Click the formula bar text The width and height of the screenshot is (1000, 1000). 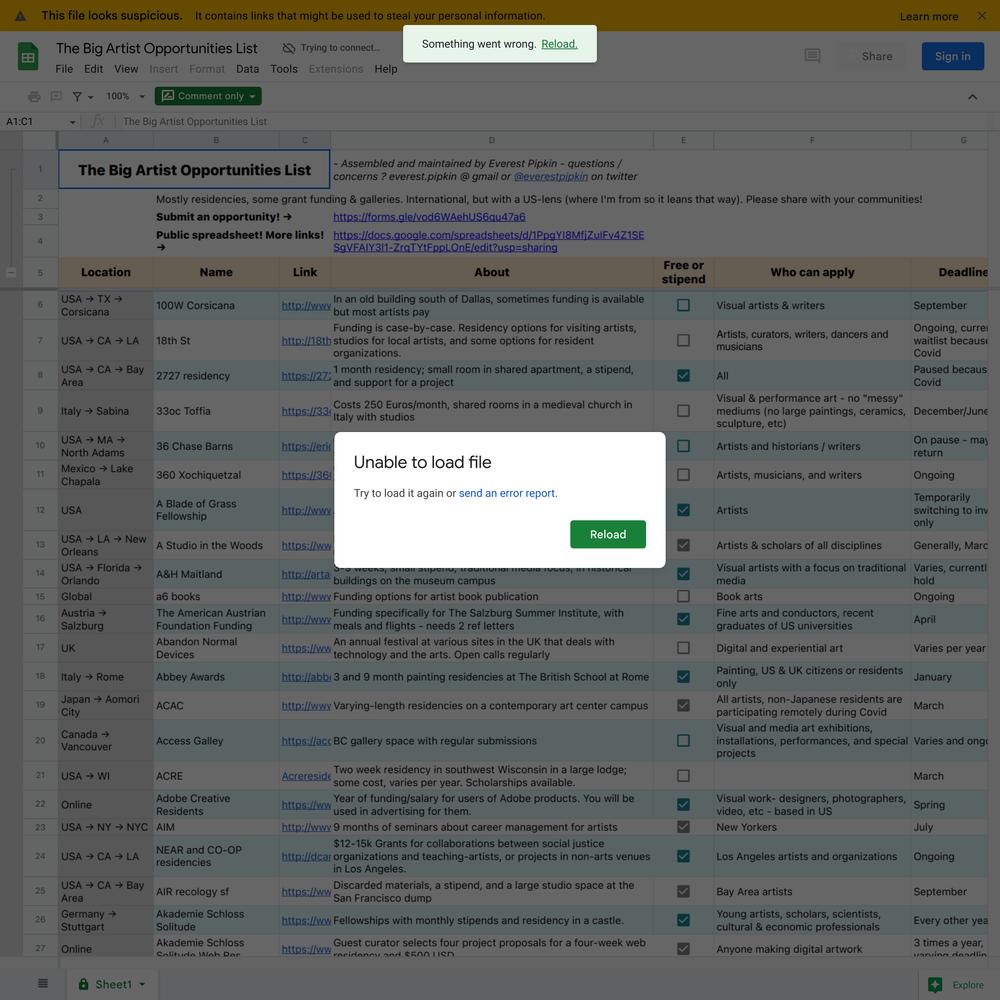(195, 121)
